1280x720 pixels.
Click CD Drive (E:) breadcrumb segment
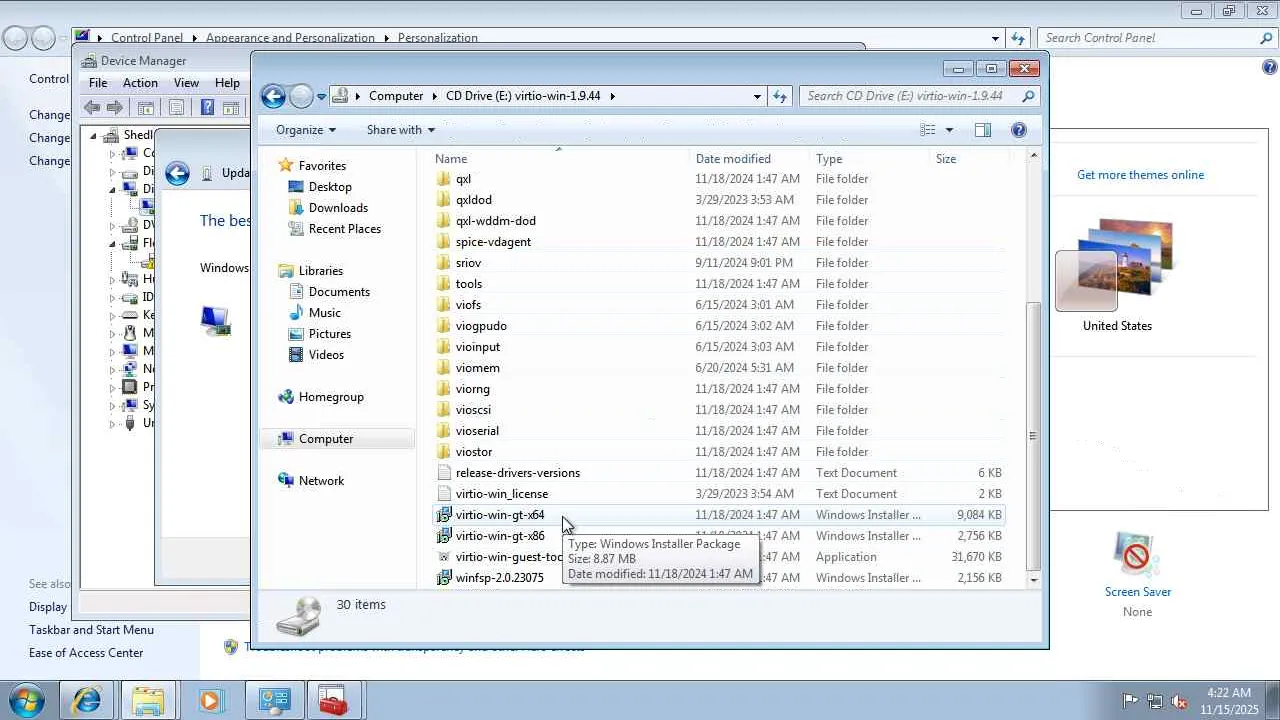(x=523, y=96)
